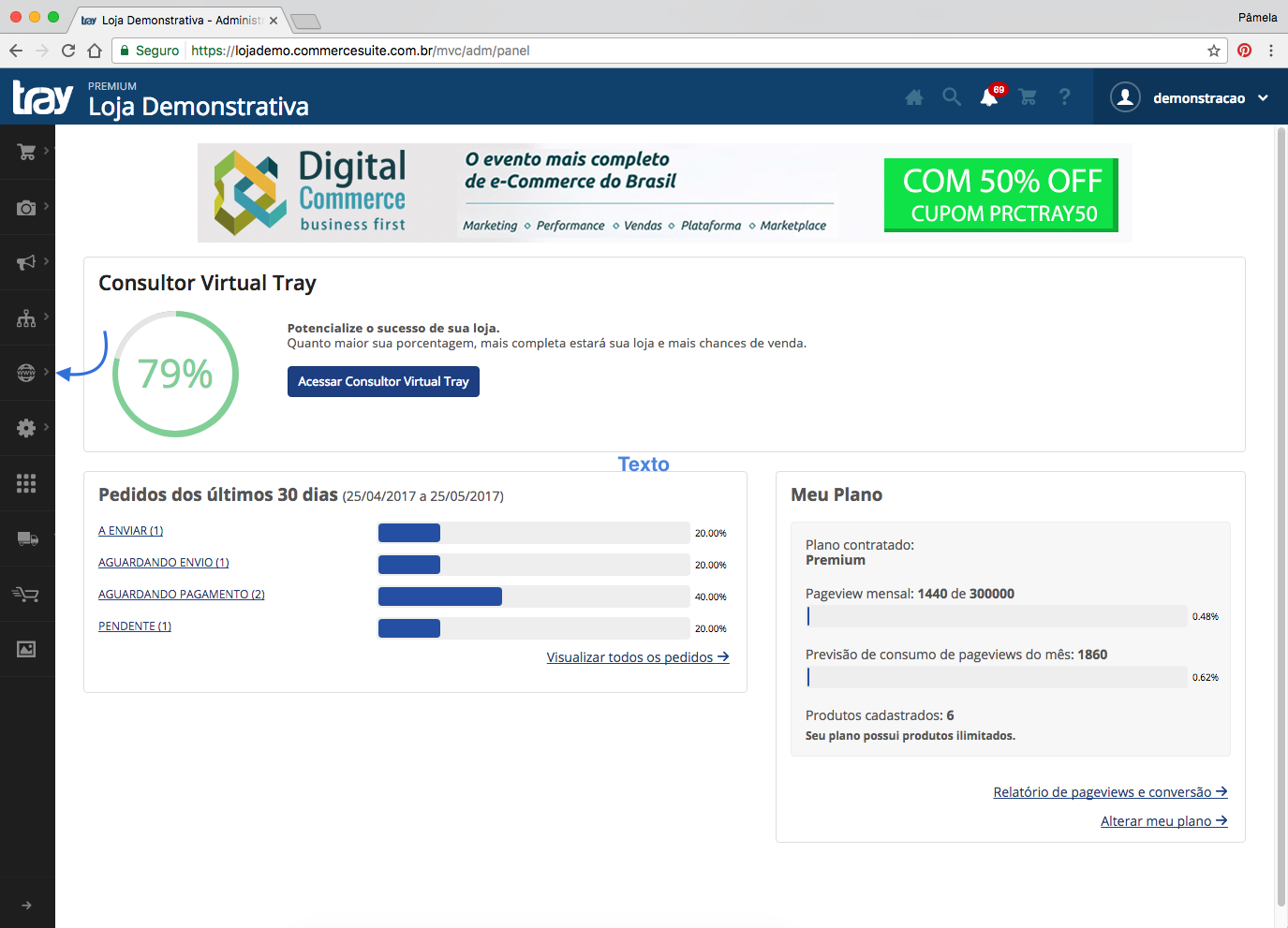Open AGUARDANDO ENVIO (1) link

tap(164, 563)
